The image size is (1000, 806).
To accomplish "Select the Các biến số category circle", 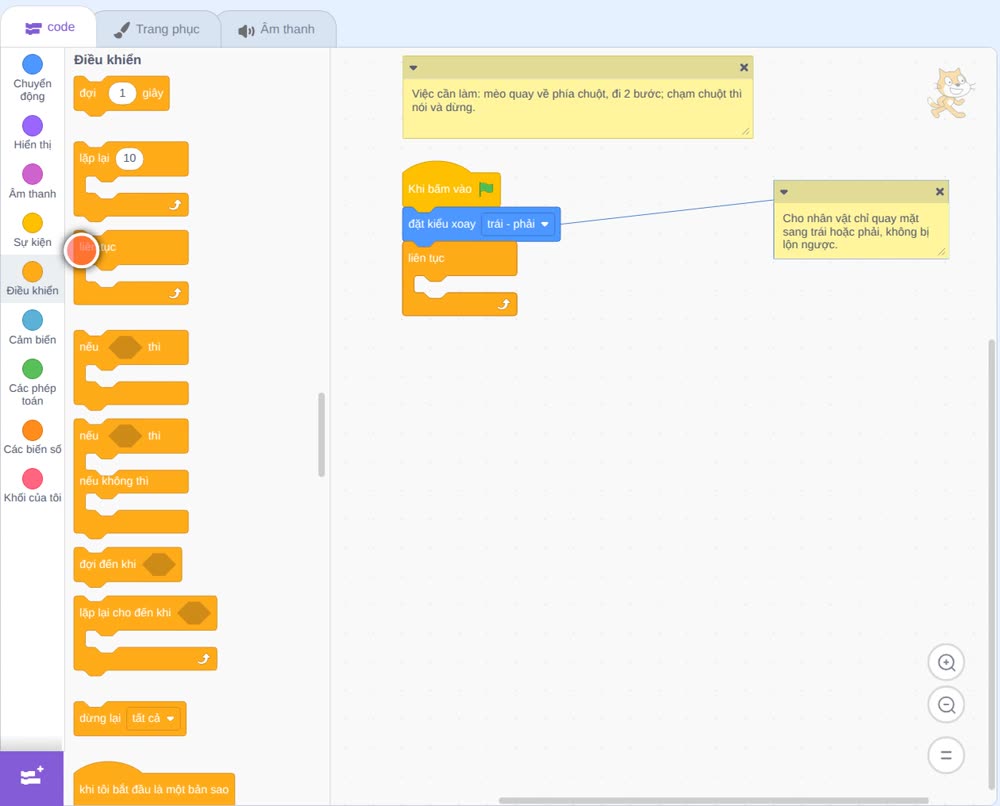I will click(33, 430).
